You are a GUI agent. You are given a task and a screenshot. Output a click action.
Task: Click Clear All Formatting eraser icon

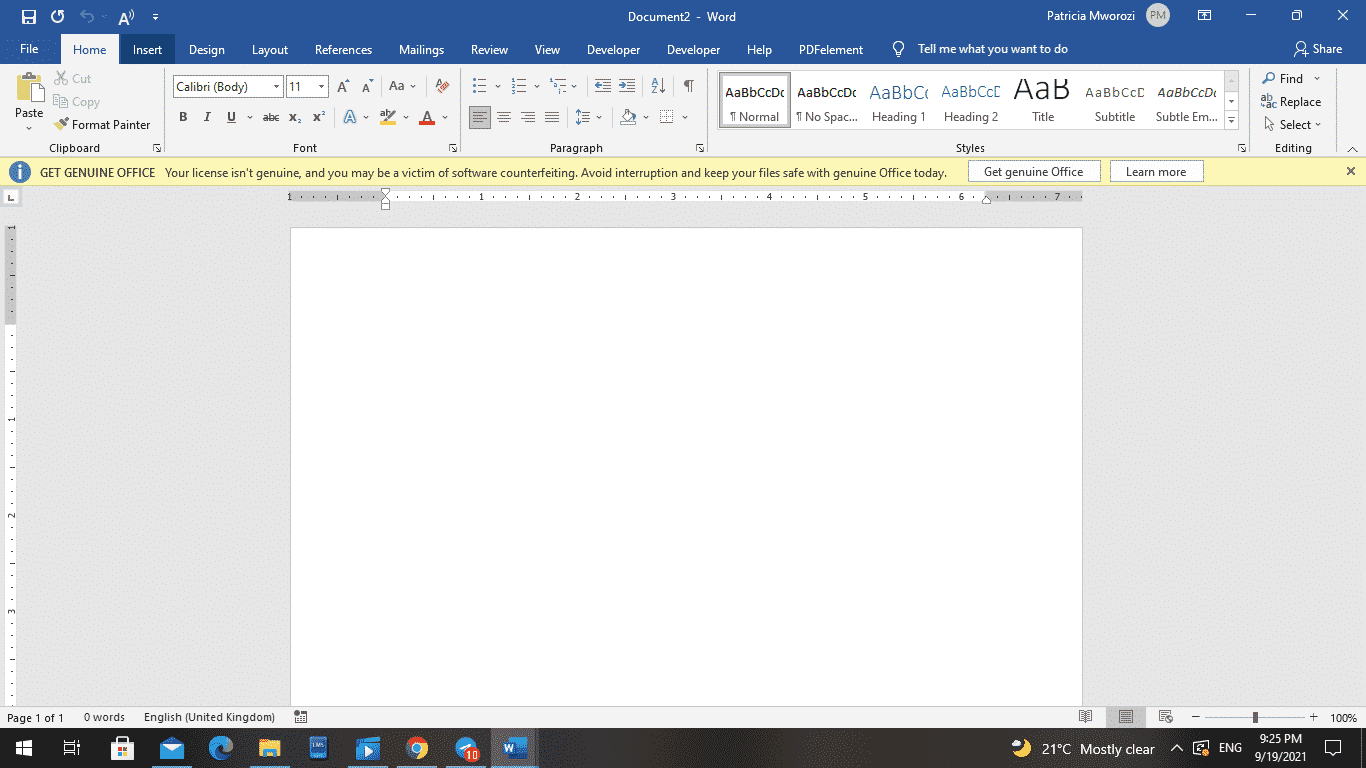pyautogui.click(x=442, y=86)
